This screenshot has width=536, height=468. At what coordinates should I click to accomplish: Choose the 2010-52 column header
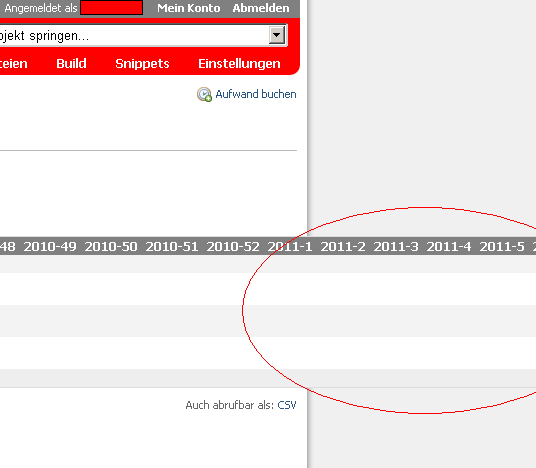pos(233,246)
